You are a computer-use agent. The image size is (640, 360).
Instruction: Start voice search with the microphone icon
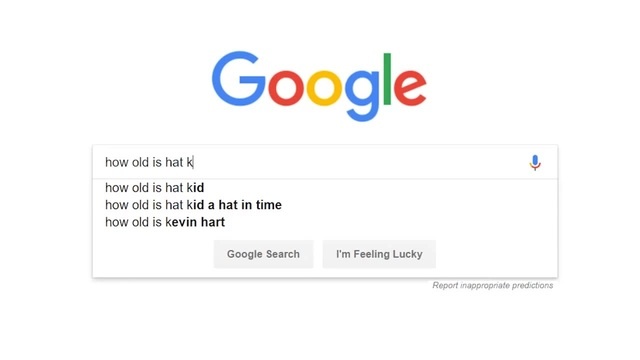(x=535, y=162)
